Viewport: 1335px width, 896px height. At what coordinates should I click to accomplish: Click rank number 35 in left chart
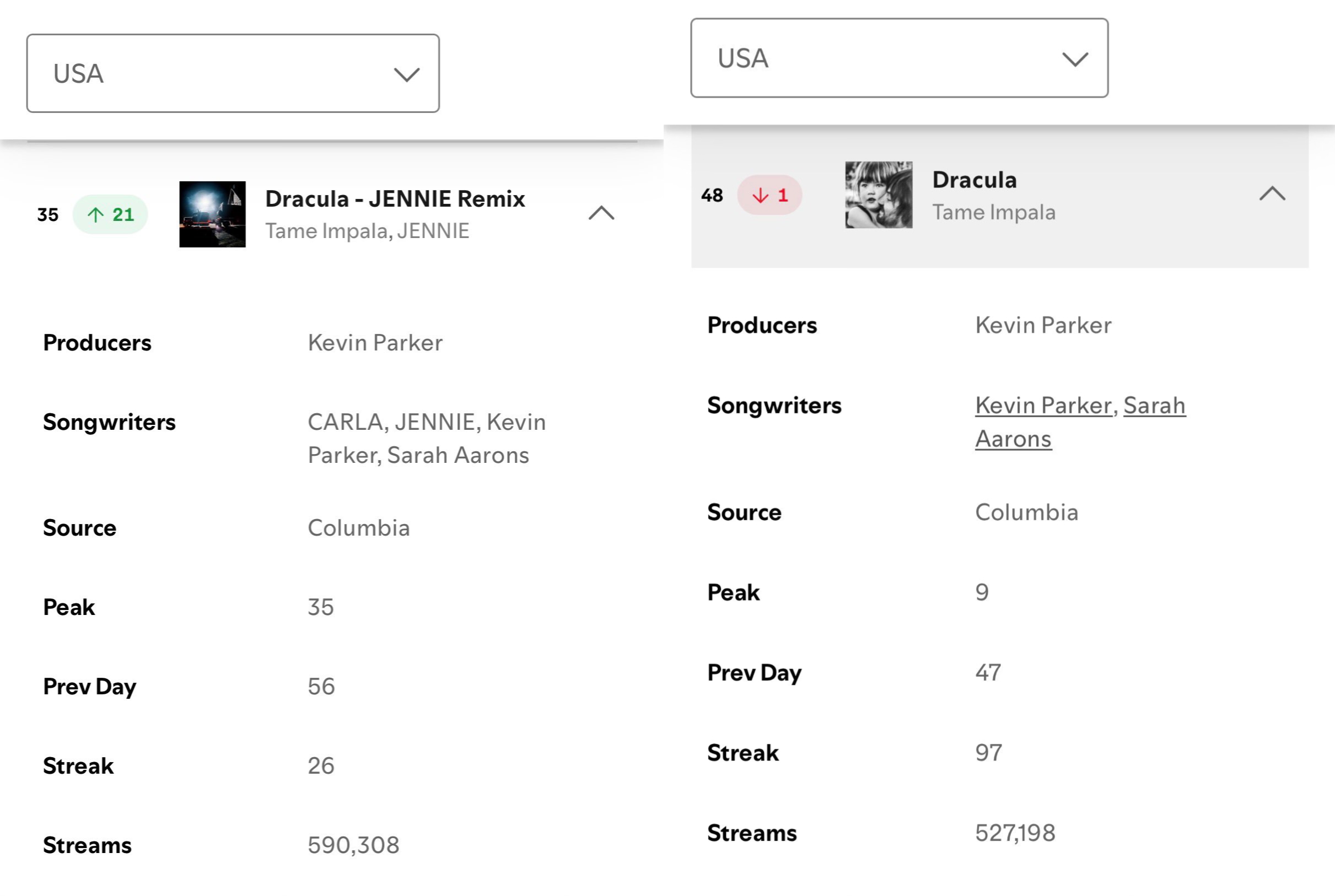click(48, 214)
